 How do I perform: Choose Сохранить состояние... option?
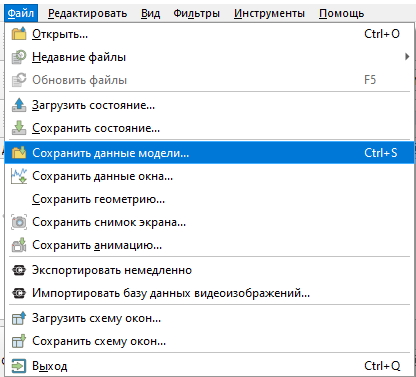(209, 128)
